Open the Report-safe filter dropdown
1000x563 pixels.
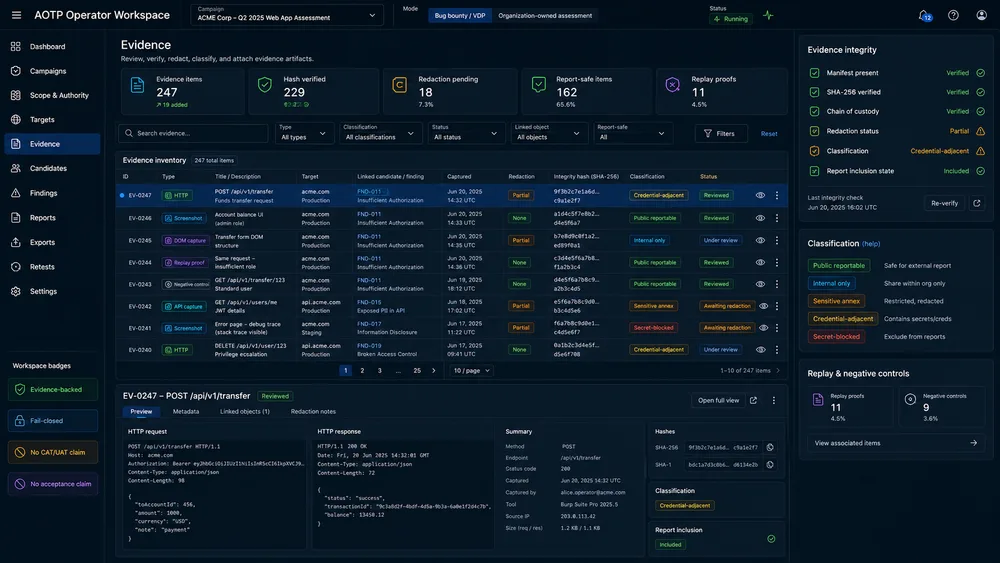pyautogui.click(x=632, y=133)
